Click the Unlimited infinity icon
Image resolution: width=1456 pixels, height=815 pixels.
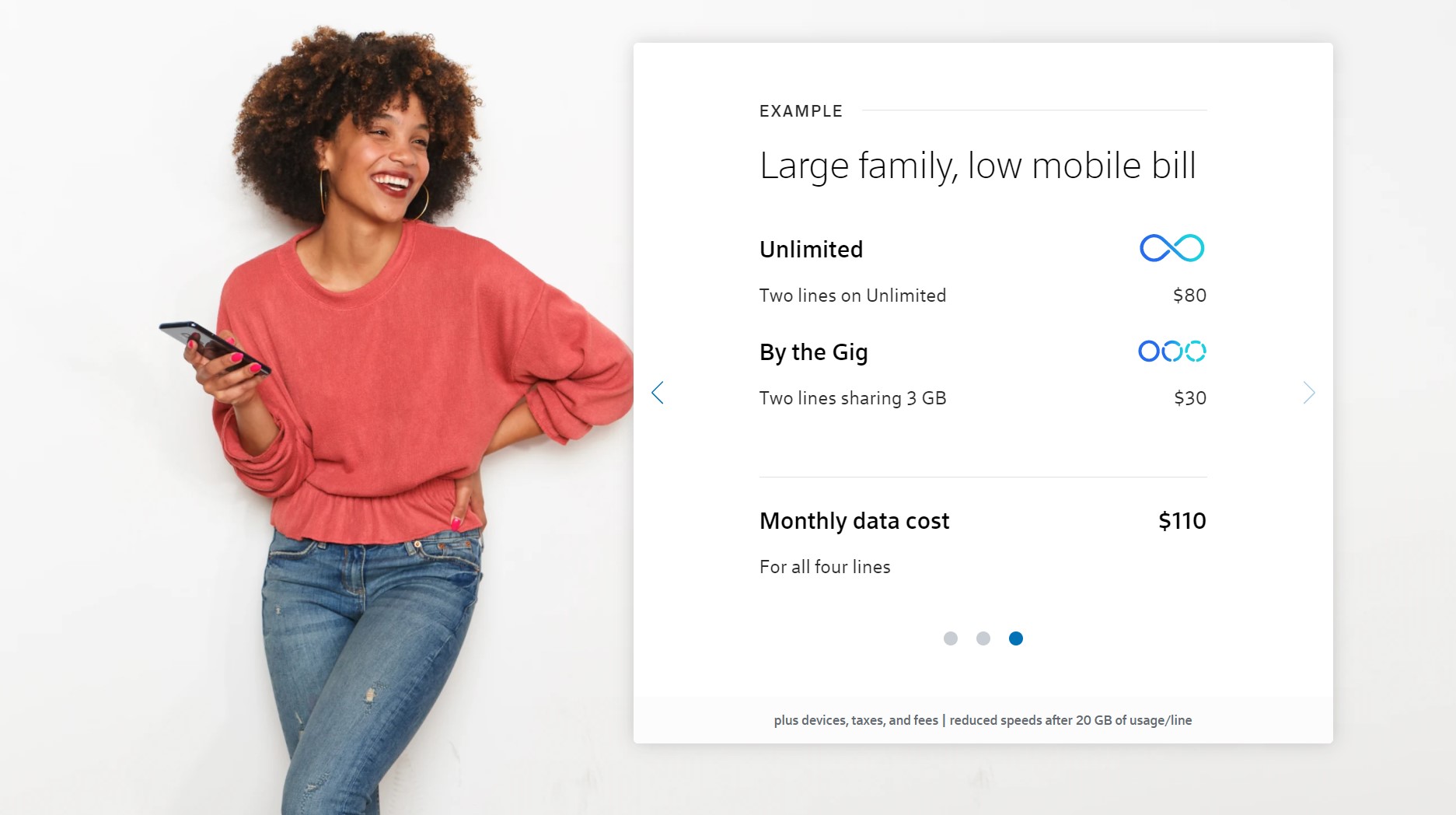point(1172,248)
